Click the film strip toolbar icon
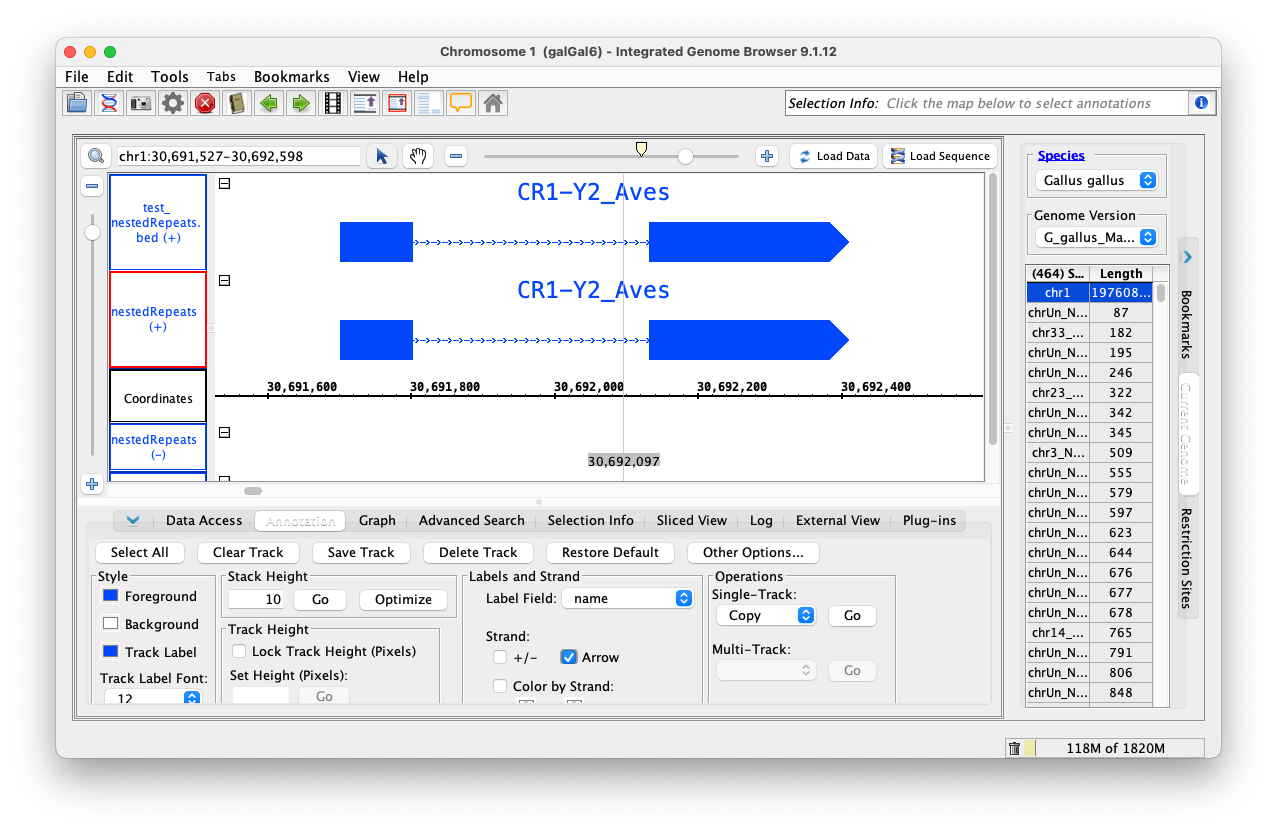 (x=332, y=103)
